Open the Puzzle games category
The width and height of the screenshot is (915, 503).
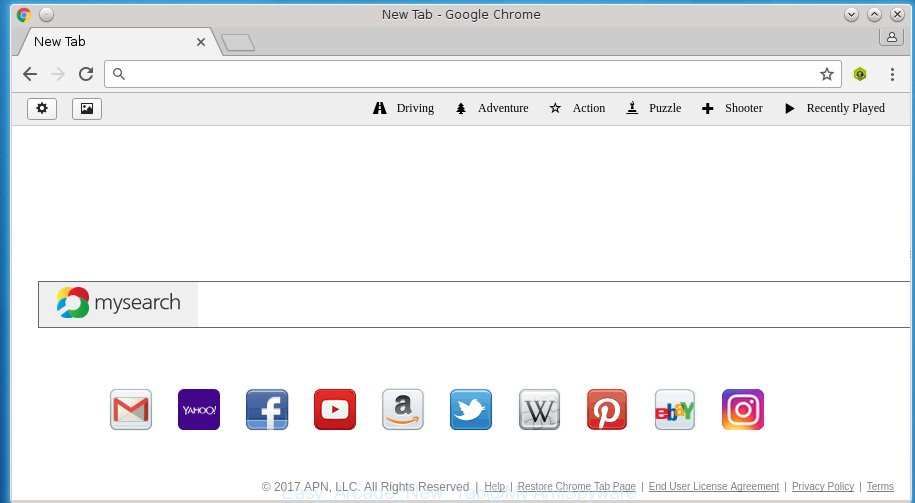tap(654, 109)
